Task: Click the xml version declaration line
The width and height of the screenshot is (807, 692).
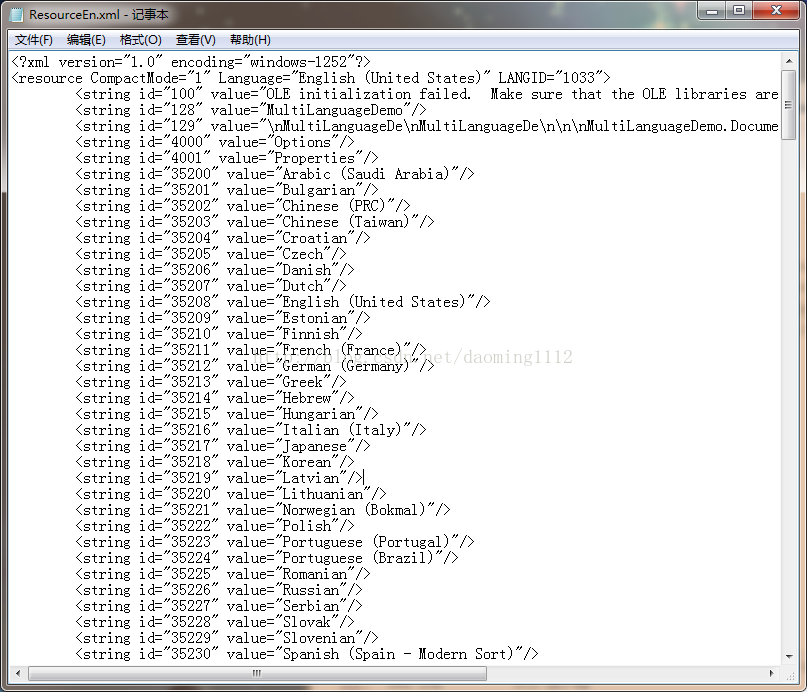Action: click(191, 62)
